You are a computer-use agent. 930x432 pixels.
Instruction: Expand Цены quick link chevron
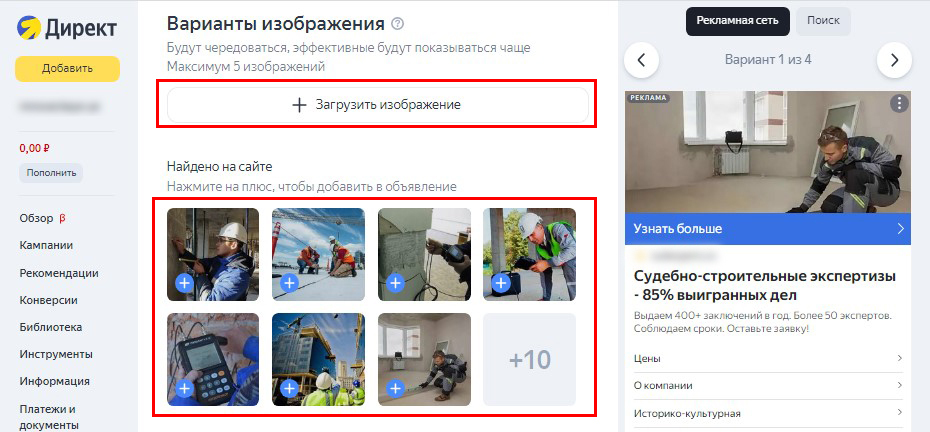click(899, 358)
